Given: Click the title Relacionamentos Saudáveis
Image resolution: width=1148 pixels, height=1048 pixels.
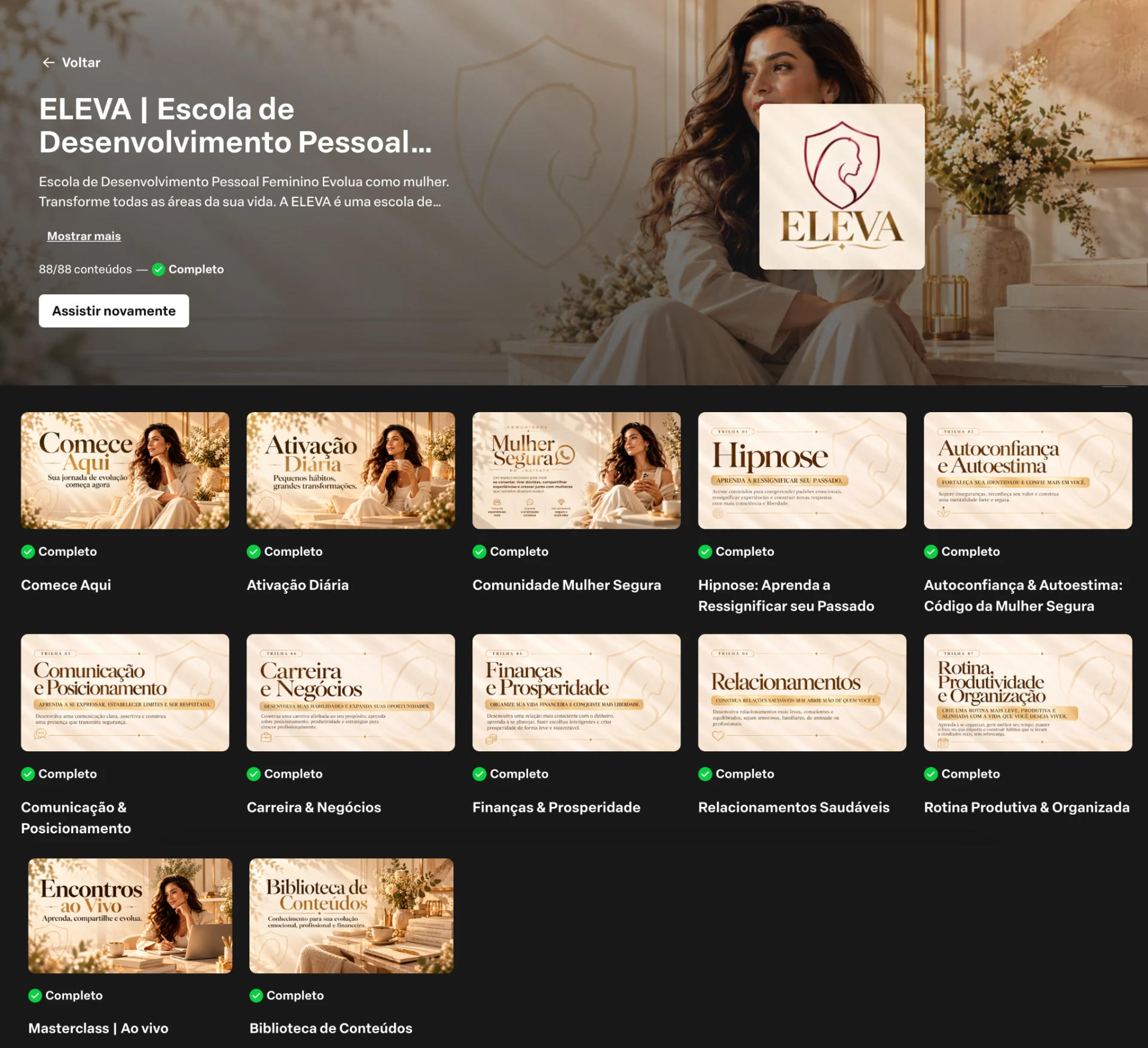Looking at the screenshot, I should pos(794,808).
